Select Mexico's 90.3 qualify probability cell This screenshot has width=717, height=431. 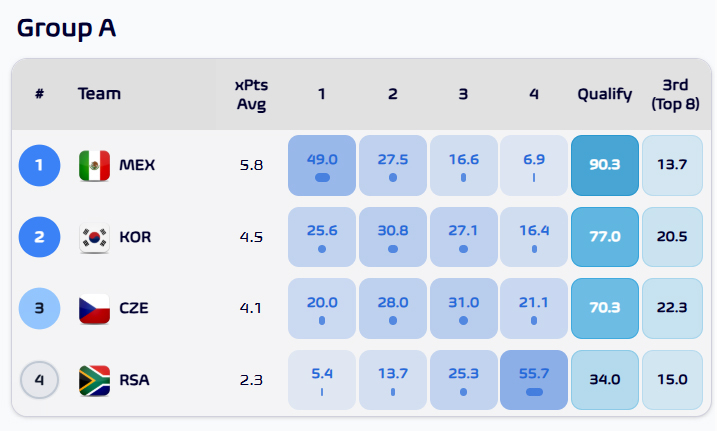(x=604, y=165)
